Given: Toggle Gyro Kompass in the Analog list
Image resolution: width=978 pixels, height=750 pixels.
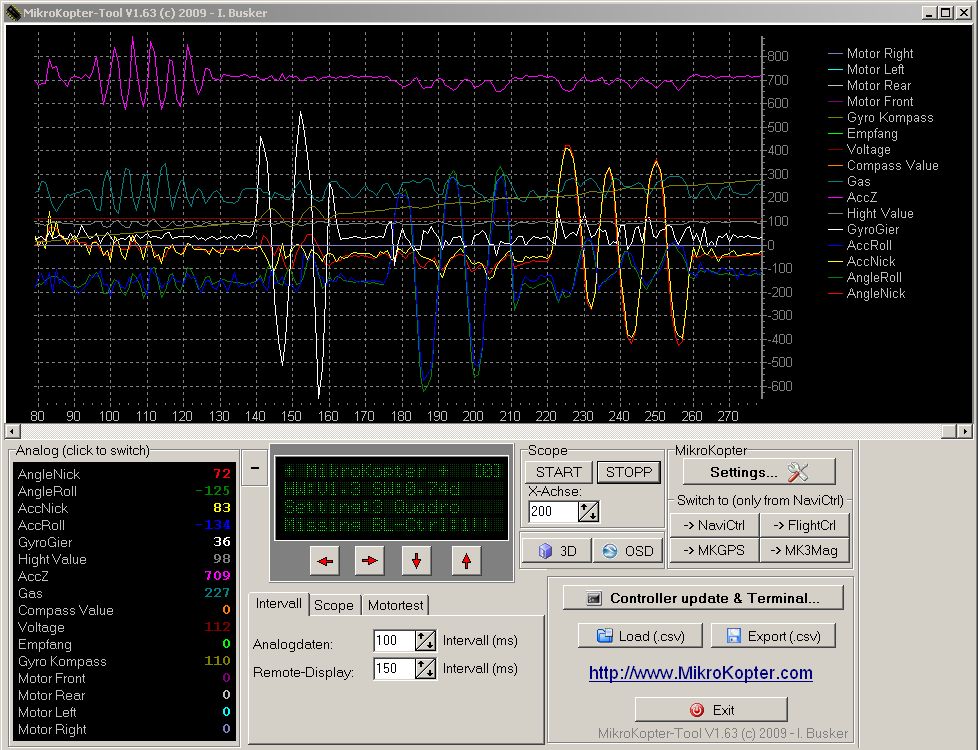Looking at the screenshot, I should (124, 661).
